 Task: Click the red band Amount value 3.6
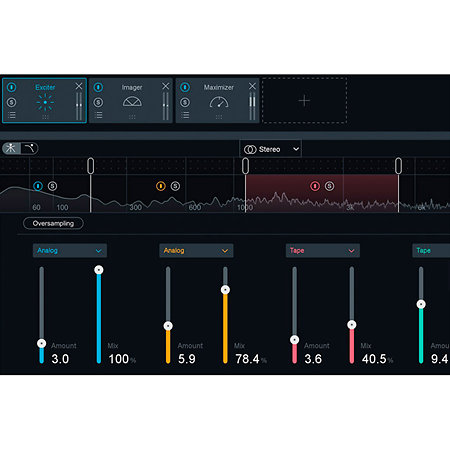pyautogui.click(x=313, y=359)
